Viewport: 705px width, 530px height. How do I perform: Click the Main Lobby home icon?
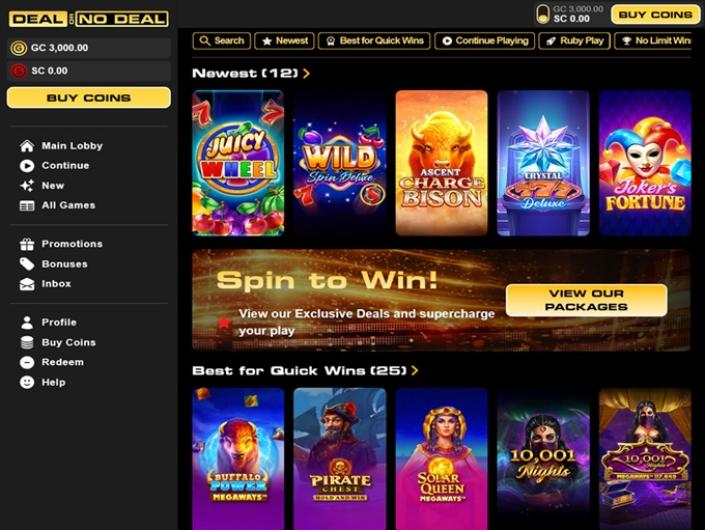pyautogui.click(x=27, y=146)
